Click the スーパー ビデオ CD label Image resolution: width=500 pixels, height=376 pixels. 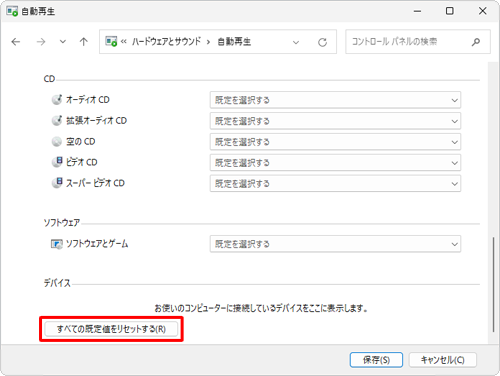(x=95, y=183)
